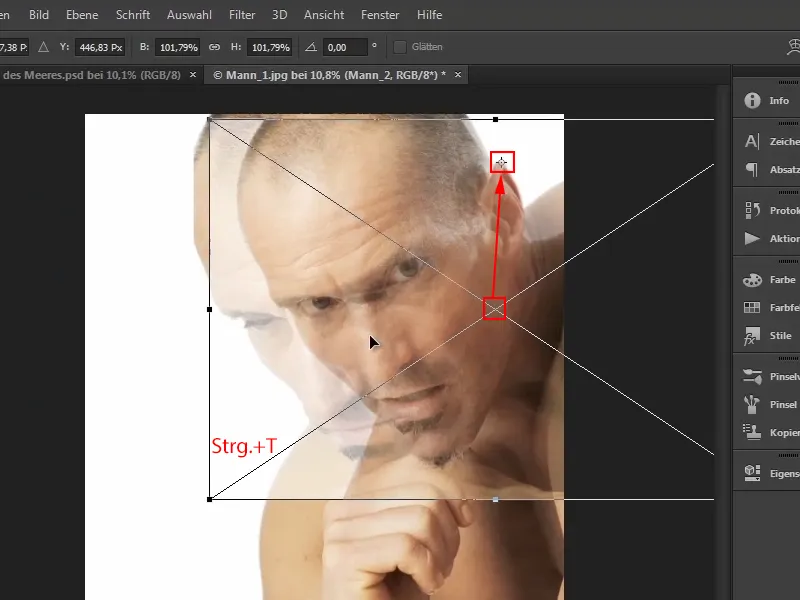Close the des Meeres.psd tab
This screenshot has width=800, height=600.
tap(193, 74)
